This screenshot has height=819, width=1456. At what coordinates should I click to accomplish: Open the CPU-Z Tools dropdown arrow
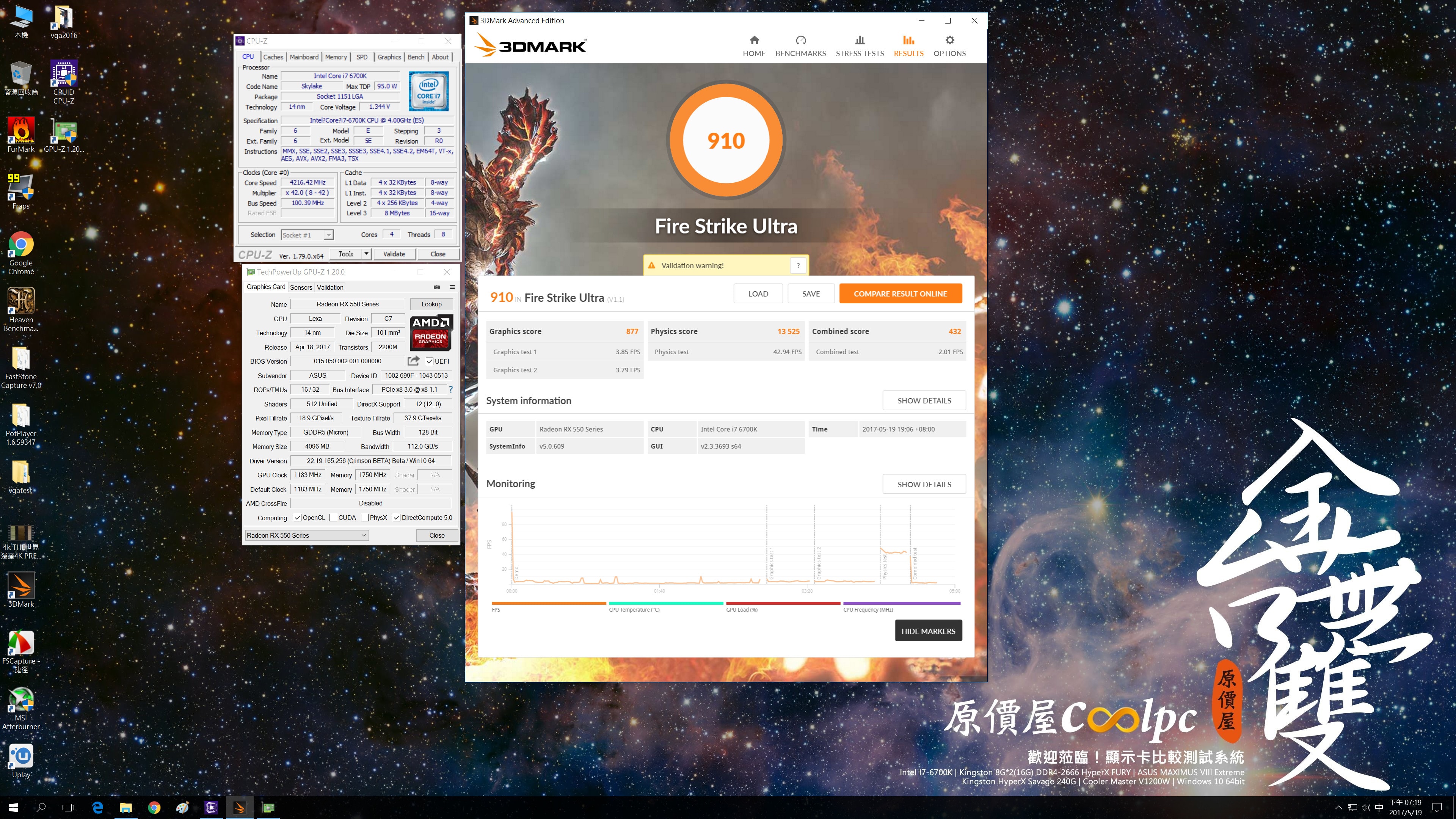point(366,254)
